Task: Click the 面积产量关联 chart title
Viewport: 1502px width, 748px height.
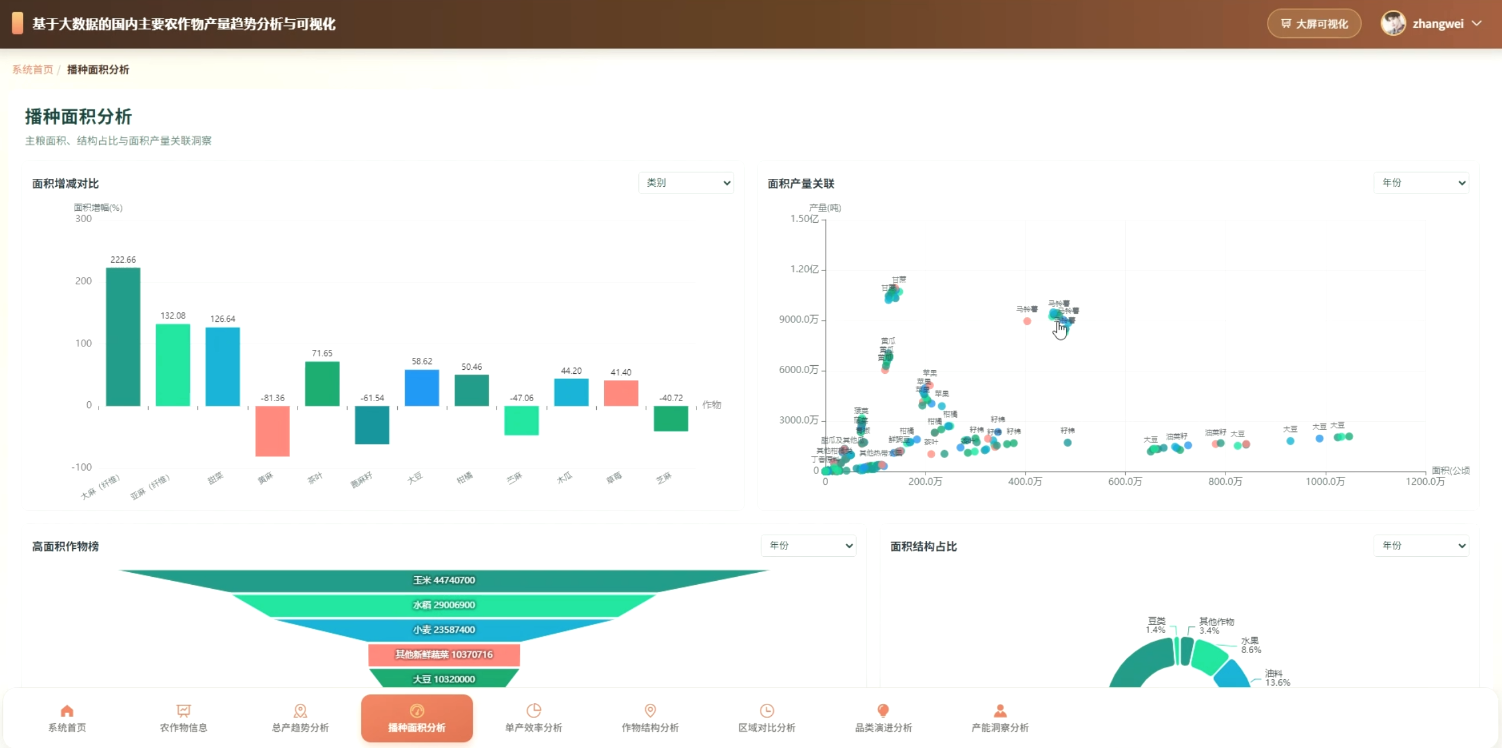Action: [x=801, y=183]
